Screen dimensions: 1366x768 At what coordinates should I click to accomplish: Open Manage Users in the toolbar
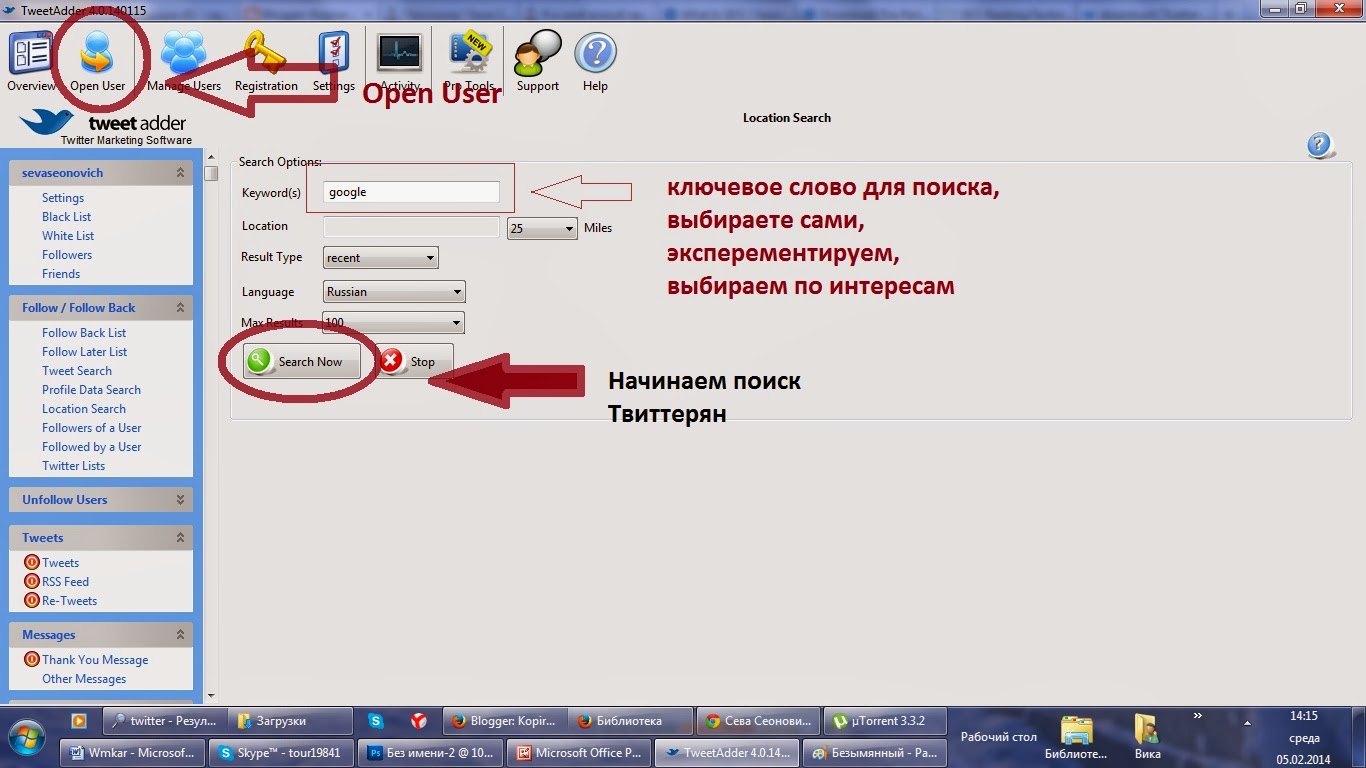coord(184,62)
